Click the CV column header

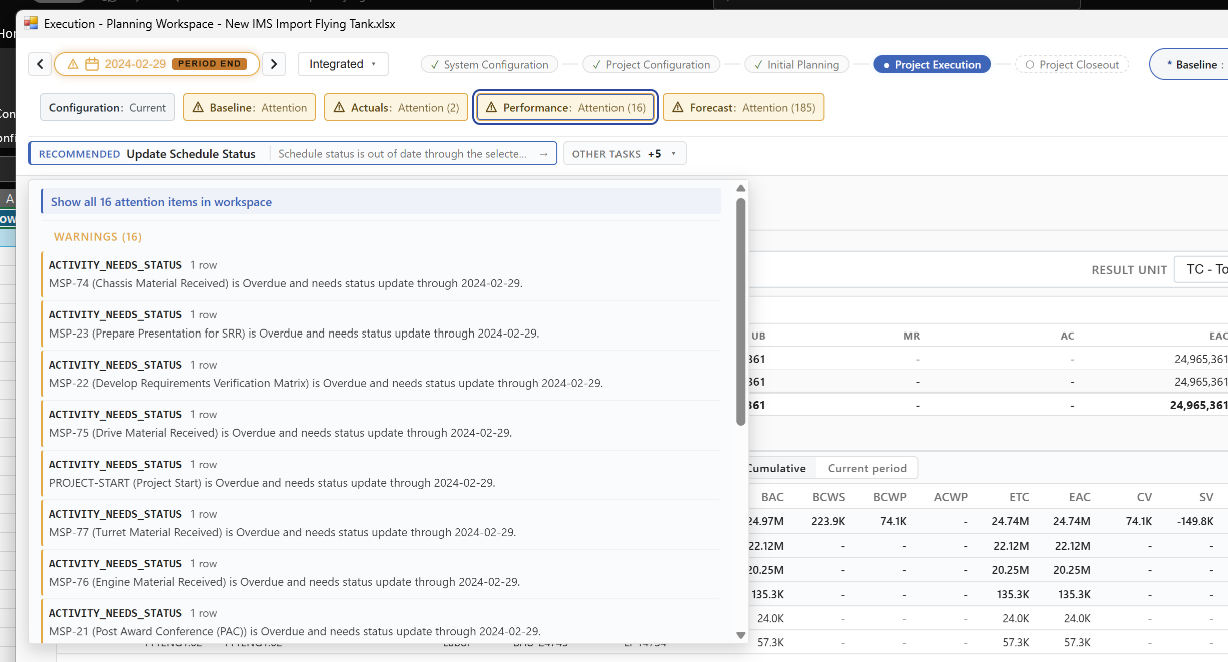(1144, 496)
